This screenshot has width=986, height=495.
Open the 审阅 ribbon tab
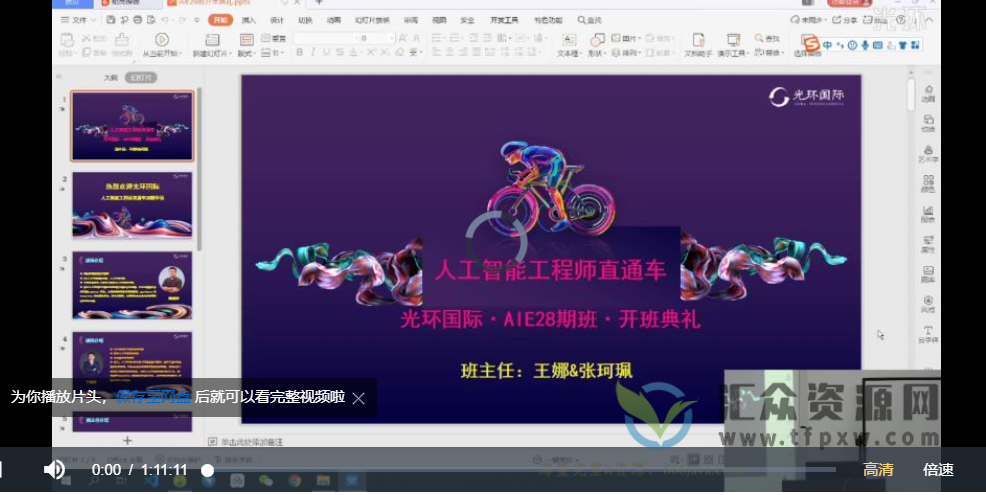(x=411, y=20)
